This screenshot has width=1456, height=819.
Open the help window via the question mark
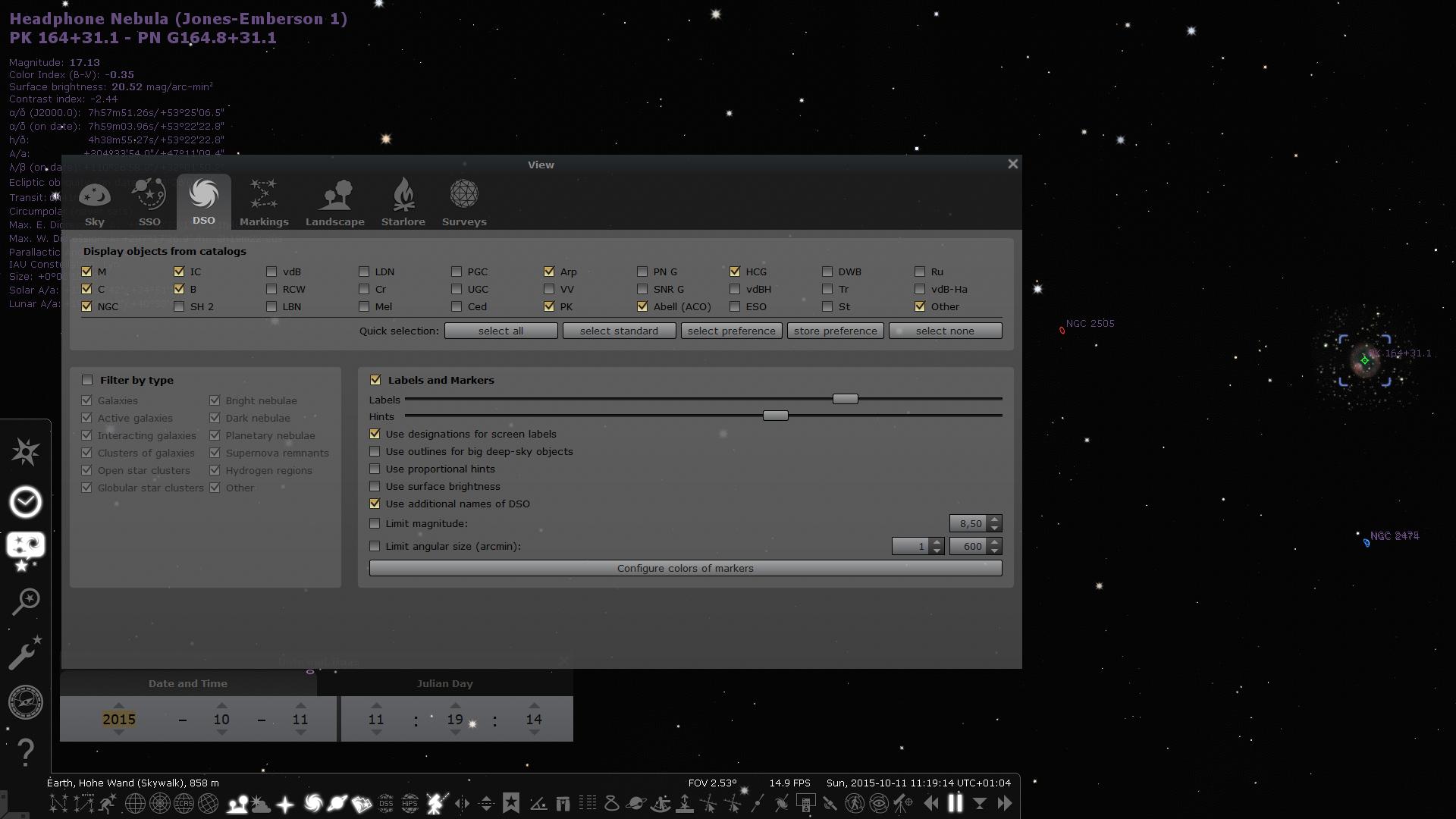(x=25, y=752)
